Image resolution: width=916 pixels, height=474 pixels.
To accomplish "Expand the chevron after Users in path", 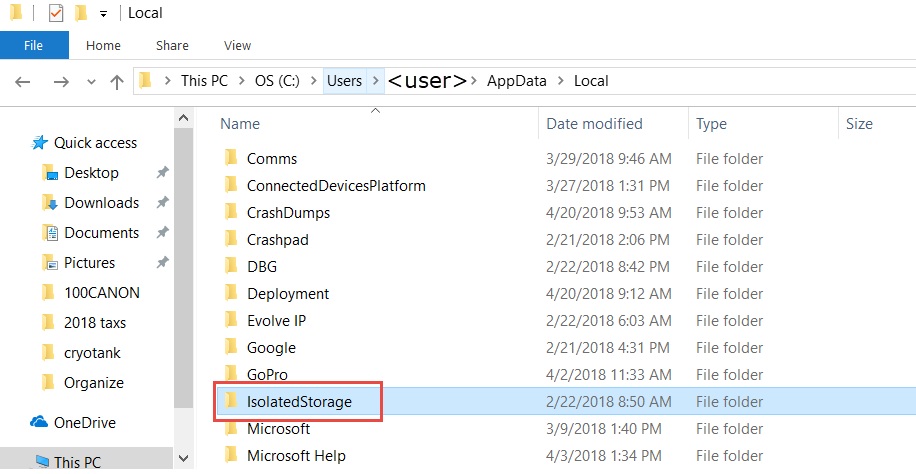I will 376,81.
